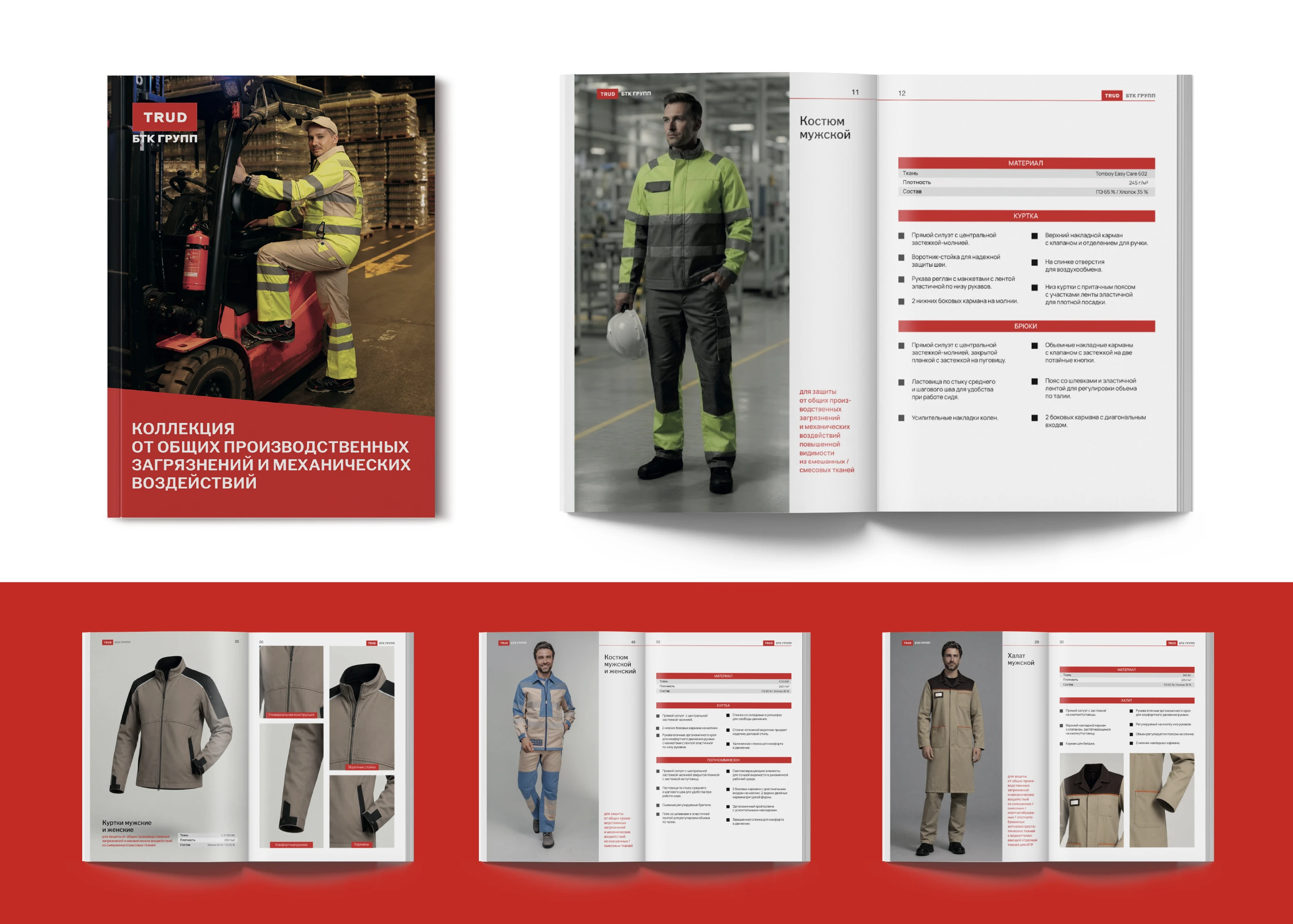
Task: Click the value 'Tomboy Easy Care 602'
Action: 1121,174
